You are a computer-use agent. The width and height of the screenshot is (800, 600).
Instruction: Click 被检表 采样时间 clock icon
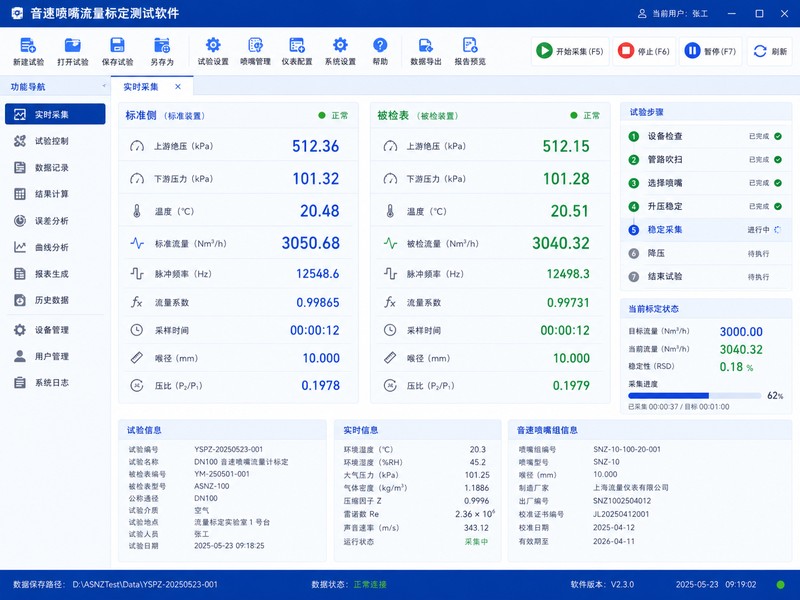pos(390,330)
